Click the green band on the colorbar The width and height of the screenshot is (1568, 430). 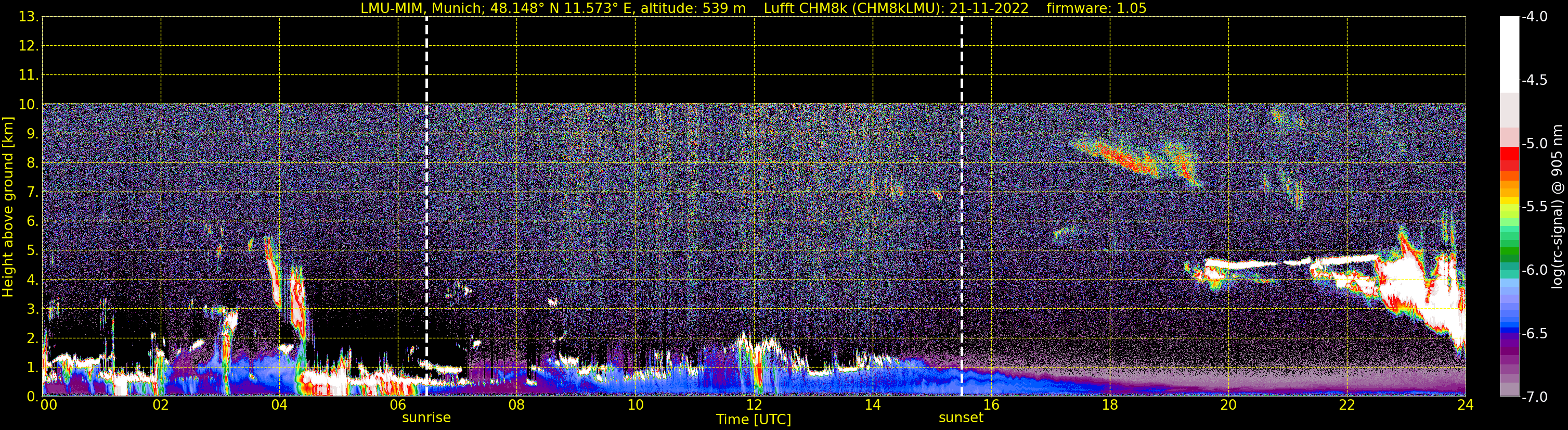[x=1509, y=250]
